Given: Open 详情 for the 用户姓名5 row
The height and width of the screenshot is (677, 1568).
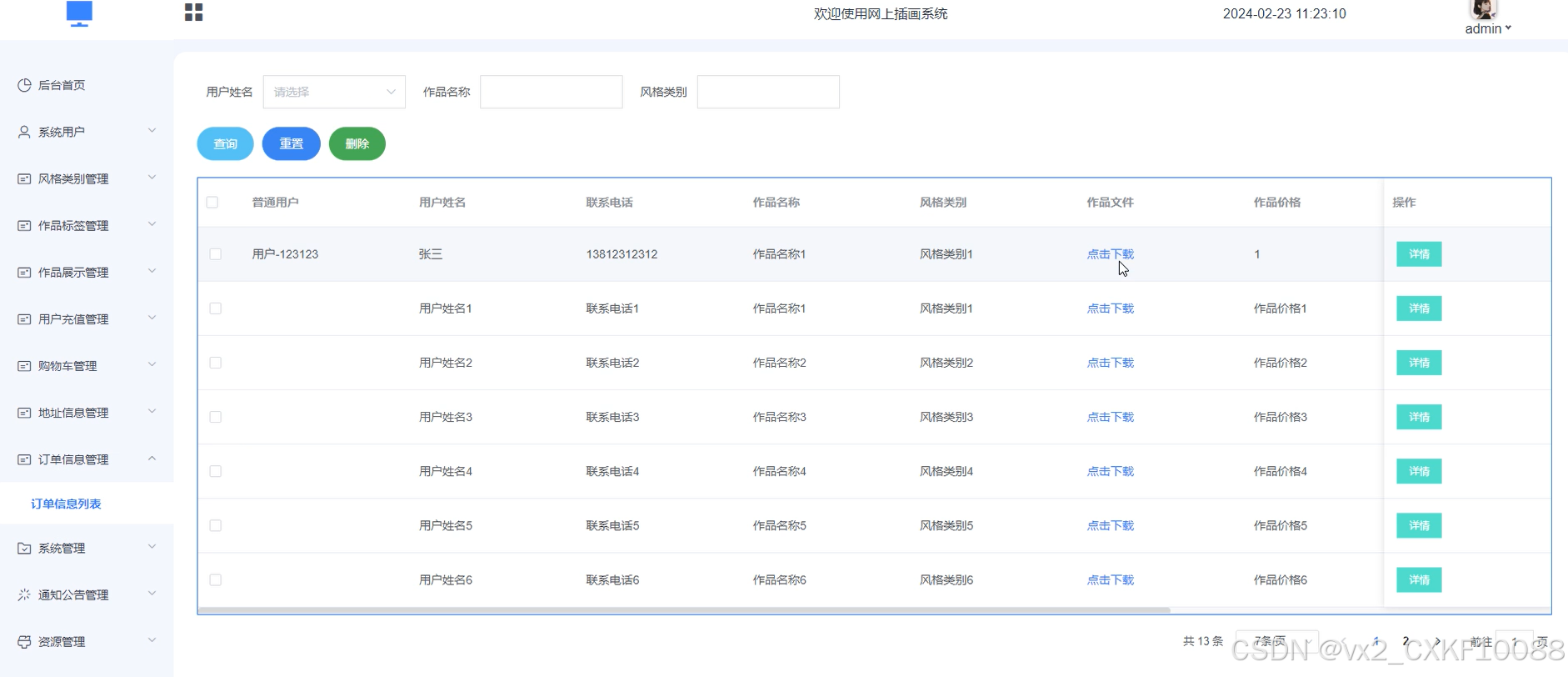Looking at the screenshot, I should click(1419, 525).
